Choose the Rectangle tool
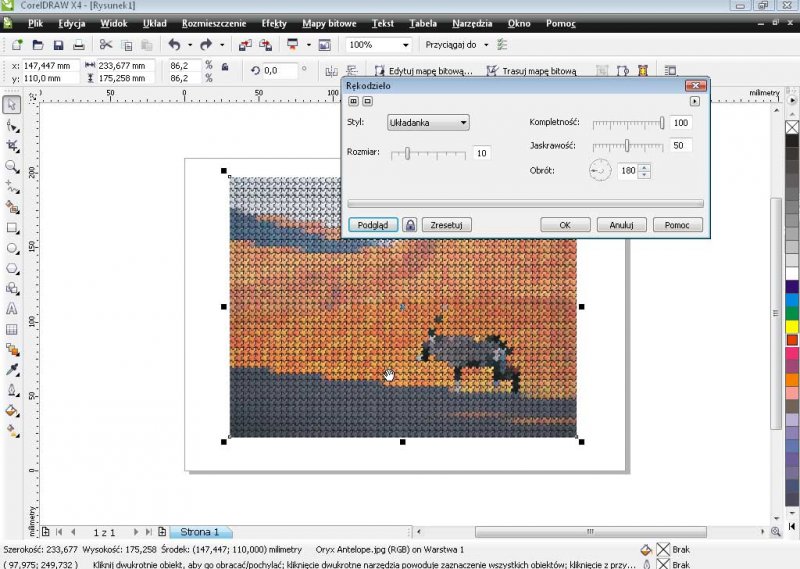This screenshot has height=569, width=800. tap(12, 227)
